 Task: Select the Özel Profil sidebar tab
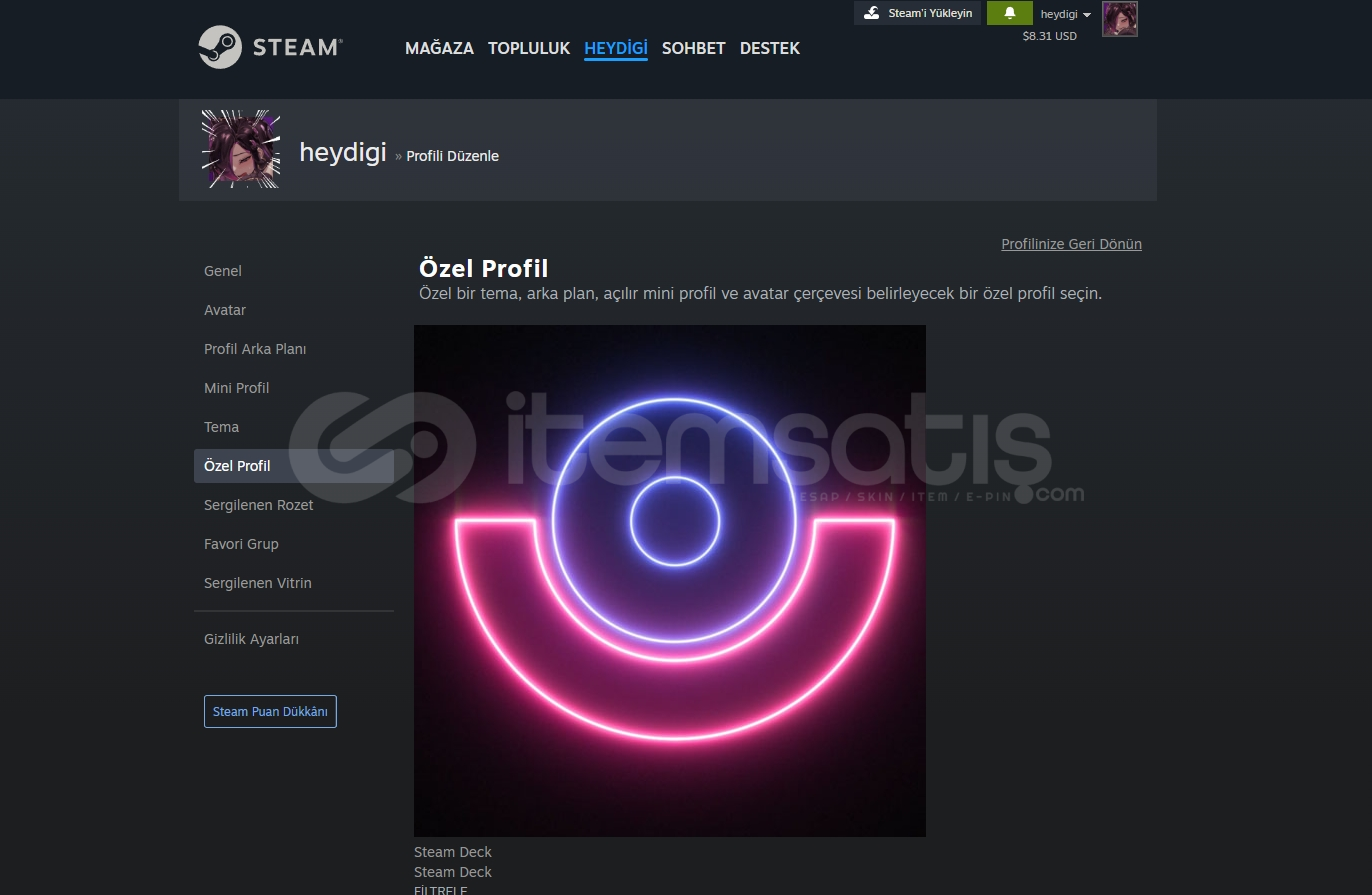pos(294,466)
